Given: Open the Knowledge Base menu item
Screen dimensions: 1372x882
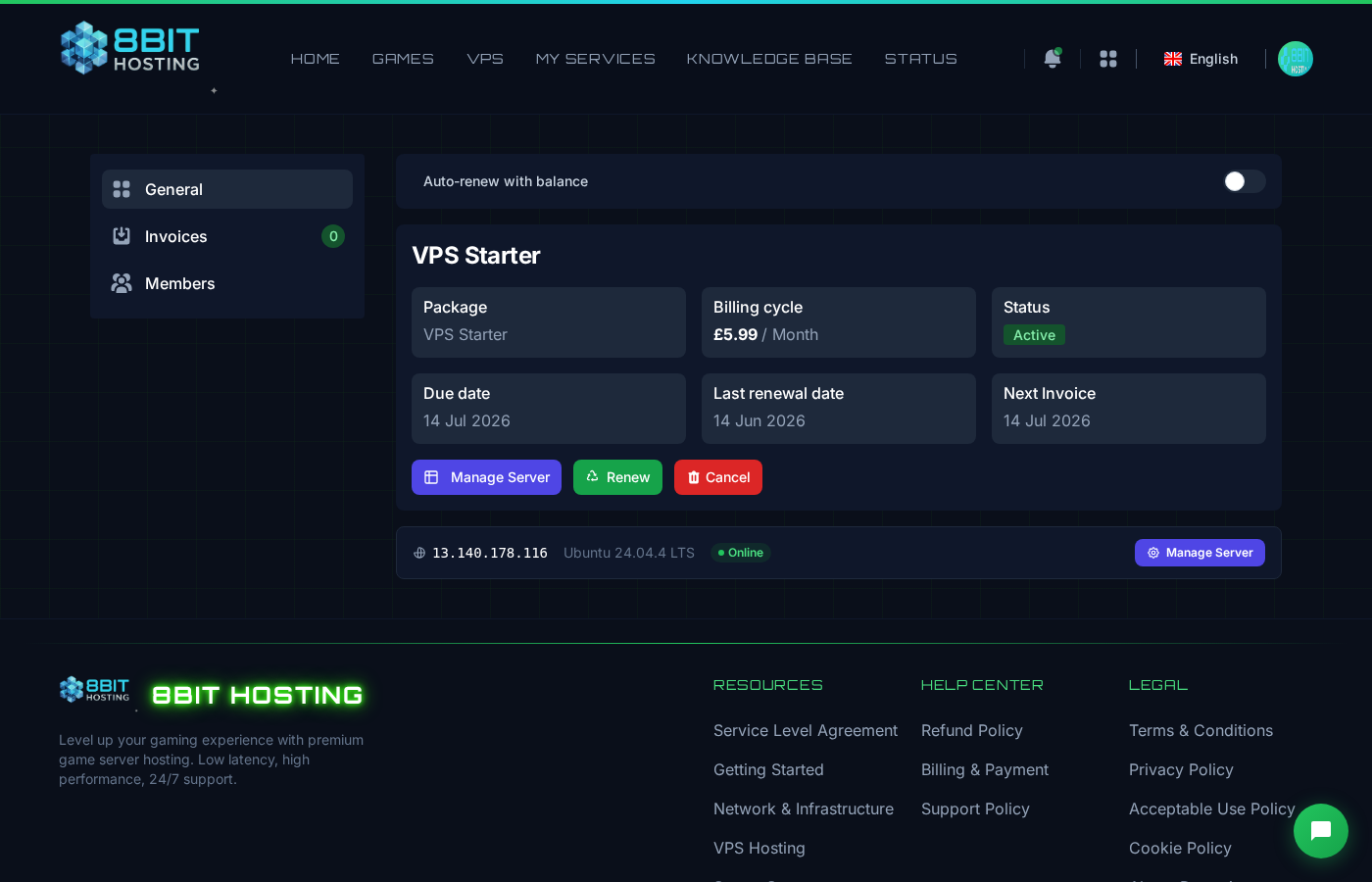Looking at the screenshot, I should pos(769,59).
